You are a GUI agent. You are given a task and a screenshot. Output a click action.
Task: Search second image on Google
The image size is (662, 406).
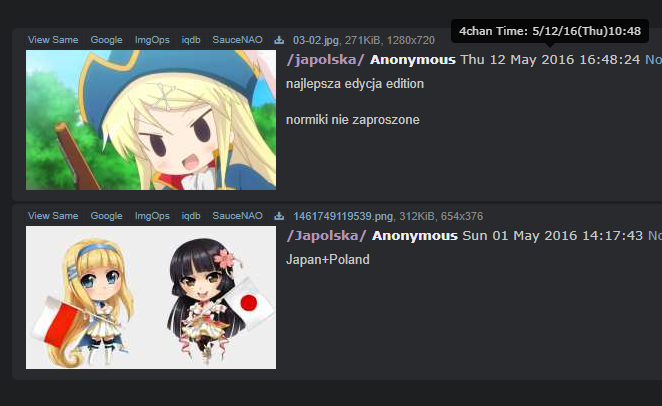tap(106, 216)
